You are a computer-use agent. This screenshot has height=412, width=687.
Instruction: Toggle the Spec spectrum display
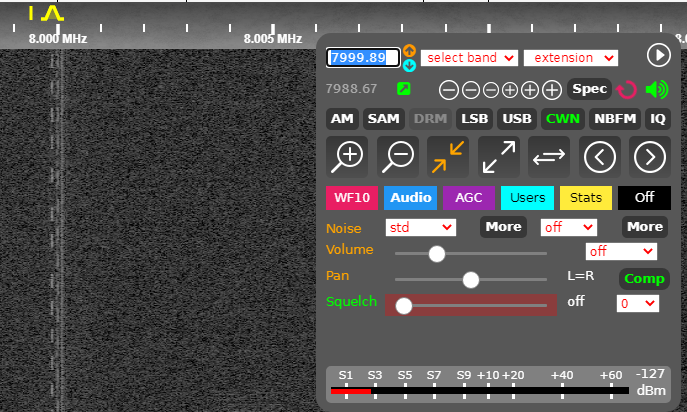click(x=589, y=89)
